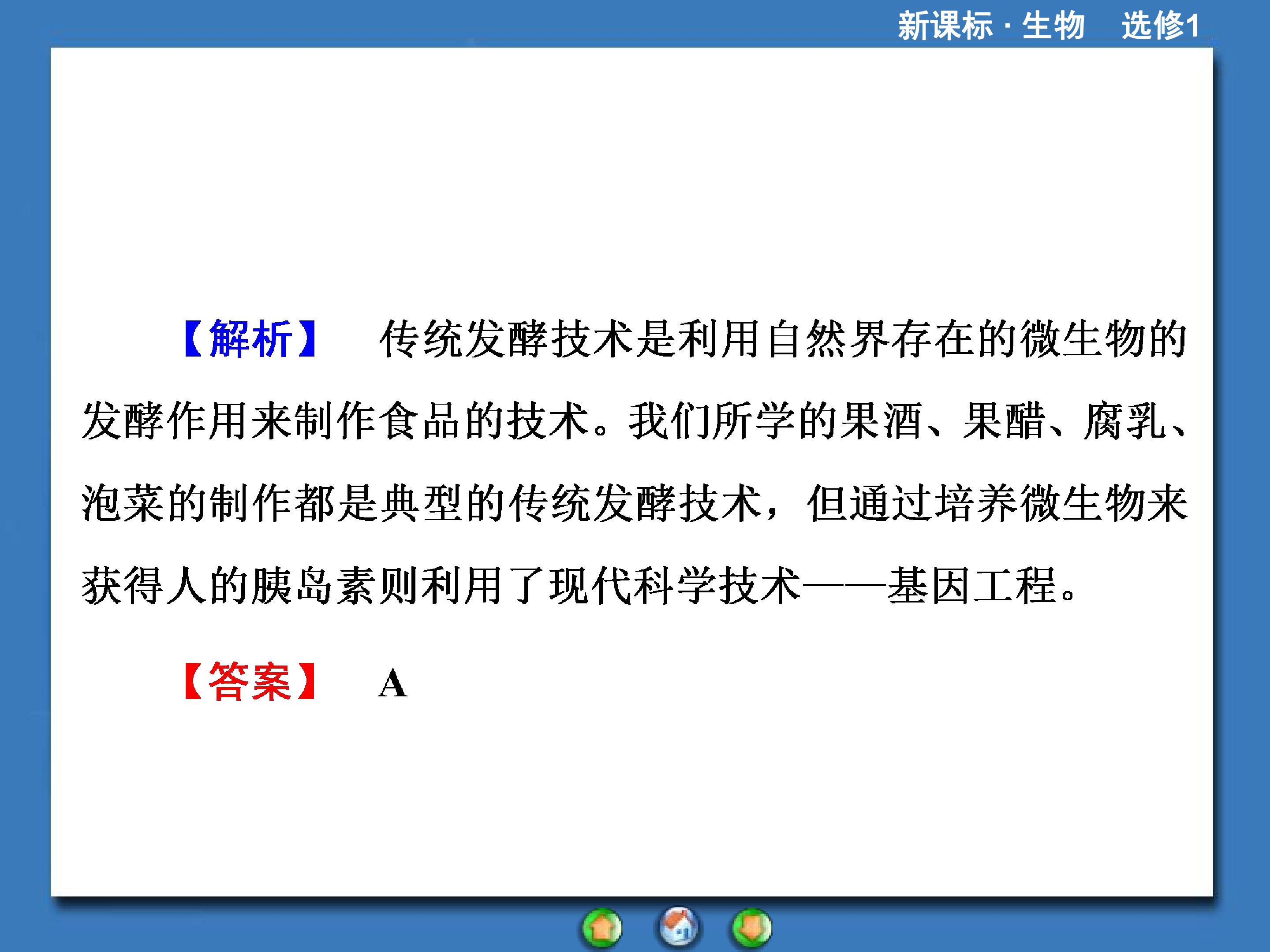Select the answer letter A
Screen dimensions: 1270x952
pos(393,684)
